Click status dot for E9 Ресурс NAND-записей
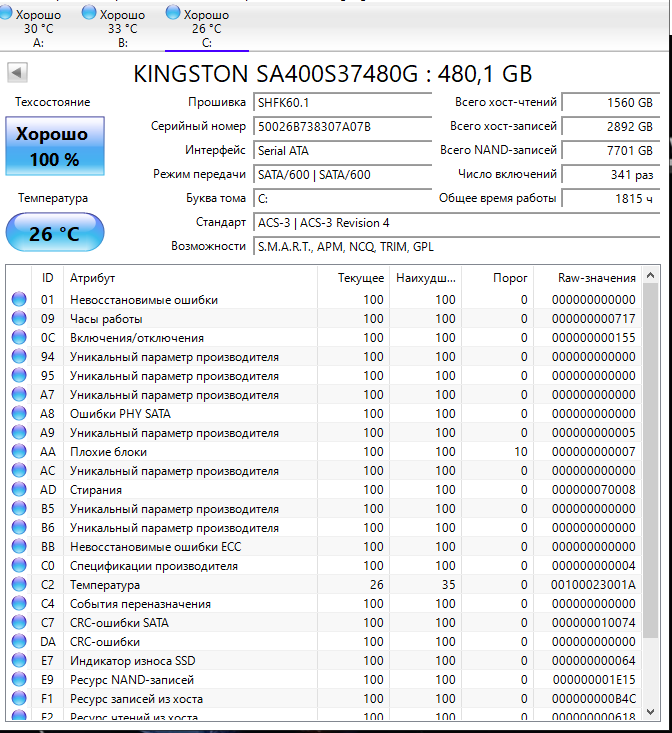Screen dimensions: 672x733 pyautogui.click(x=19, y=679)
